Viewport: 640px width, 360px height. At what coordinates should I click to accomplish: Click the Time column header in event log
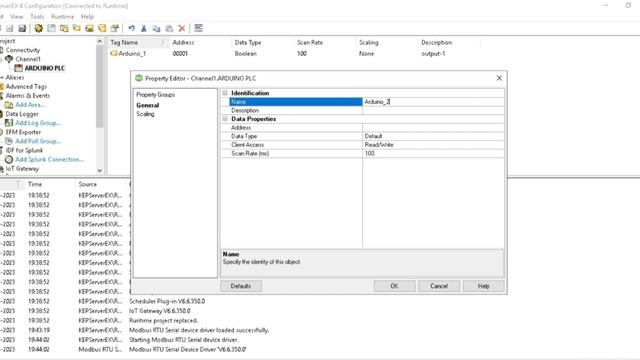[49, 184]
